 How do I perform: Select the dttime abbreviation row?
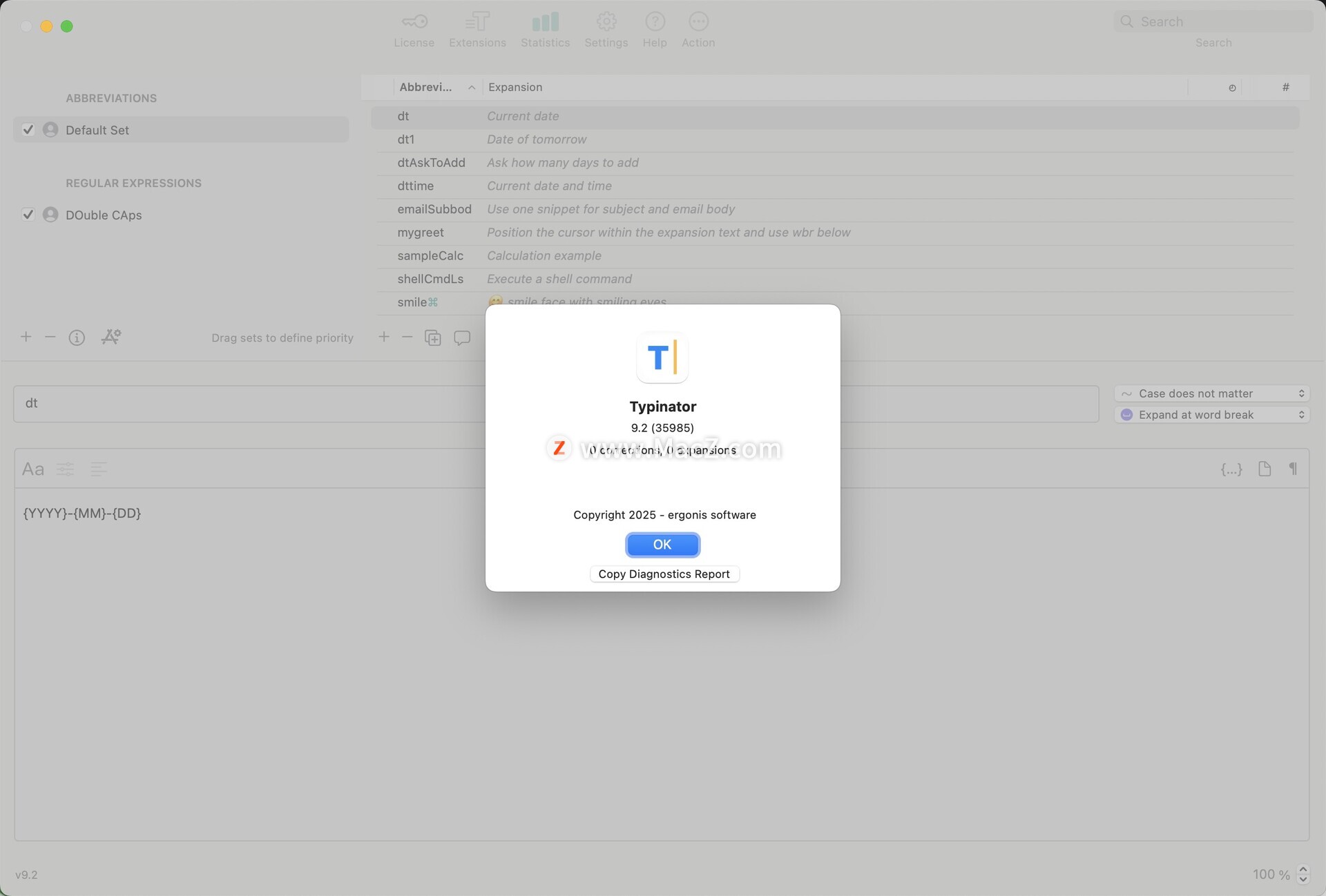(x=835, y=186)
